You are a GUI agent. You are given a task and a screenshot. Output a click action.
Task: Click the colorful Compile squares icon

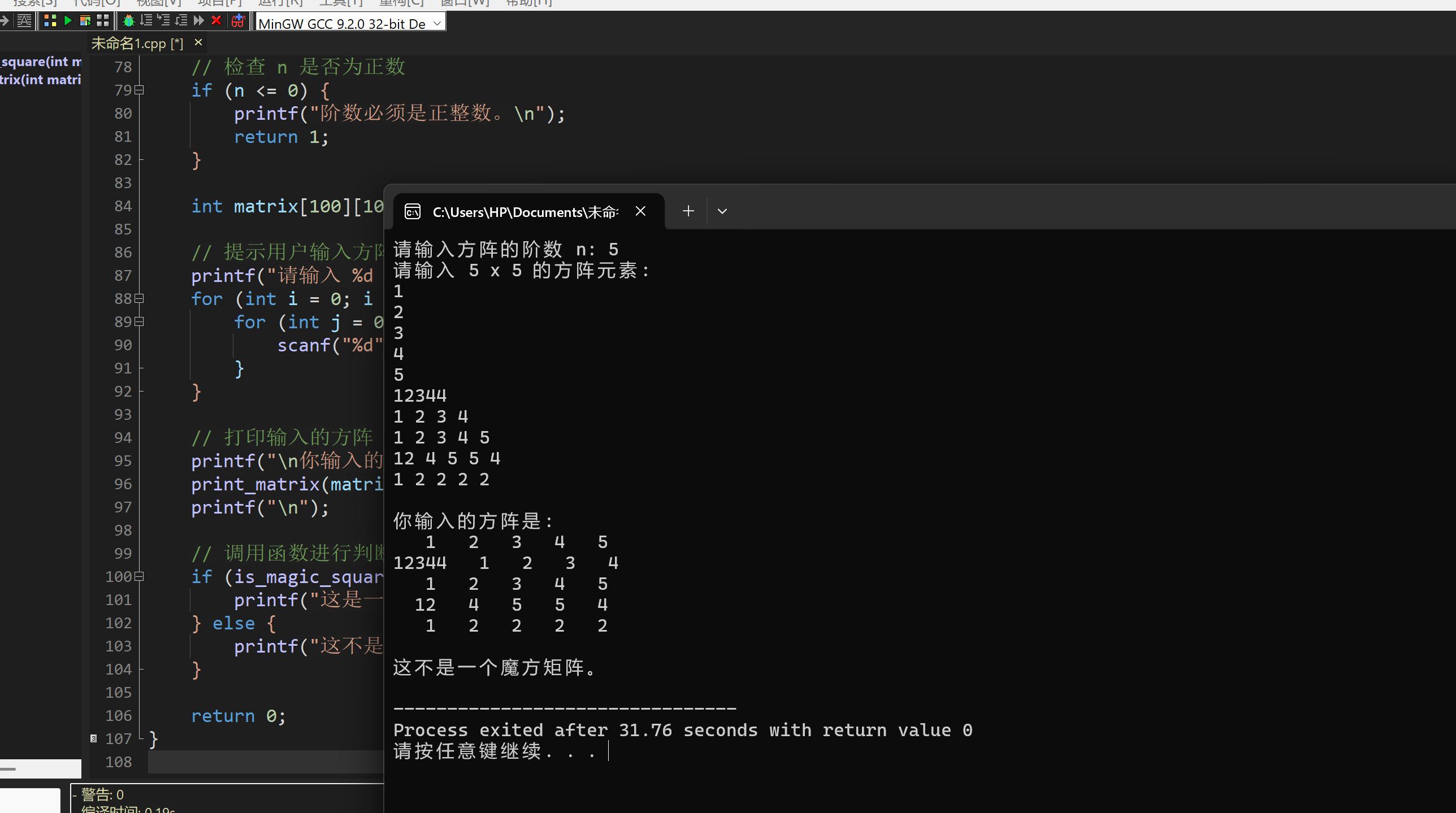(50, 21)
